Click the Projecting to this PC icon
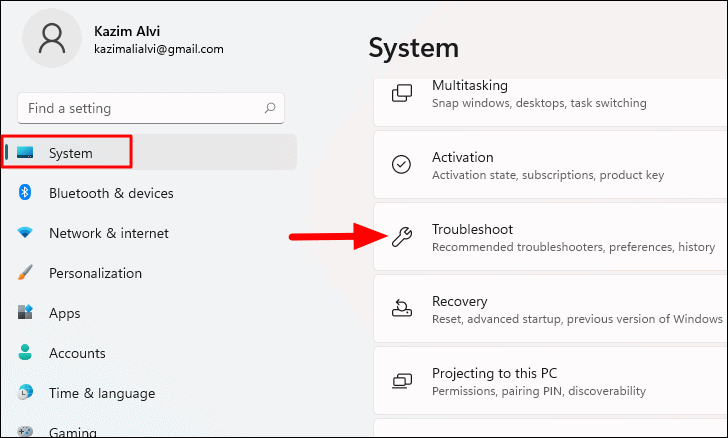The image size is (728, 438). [x=402, y=381]
